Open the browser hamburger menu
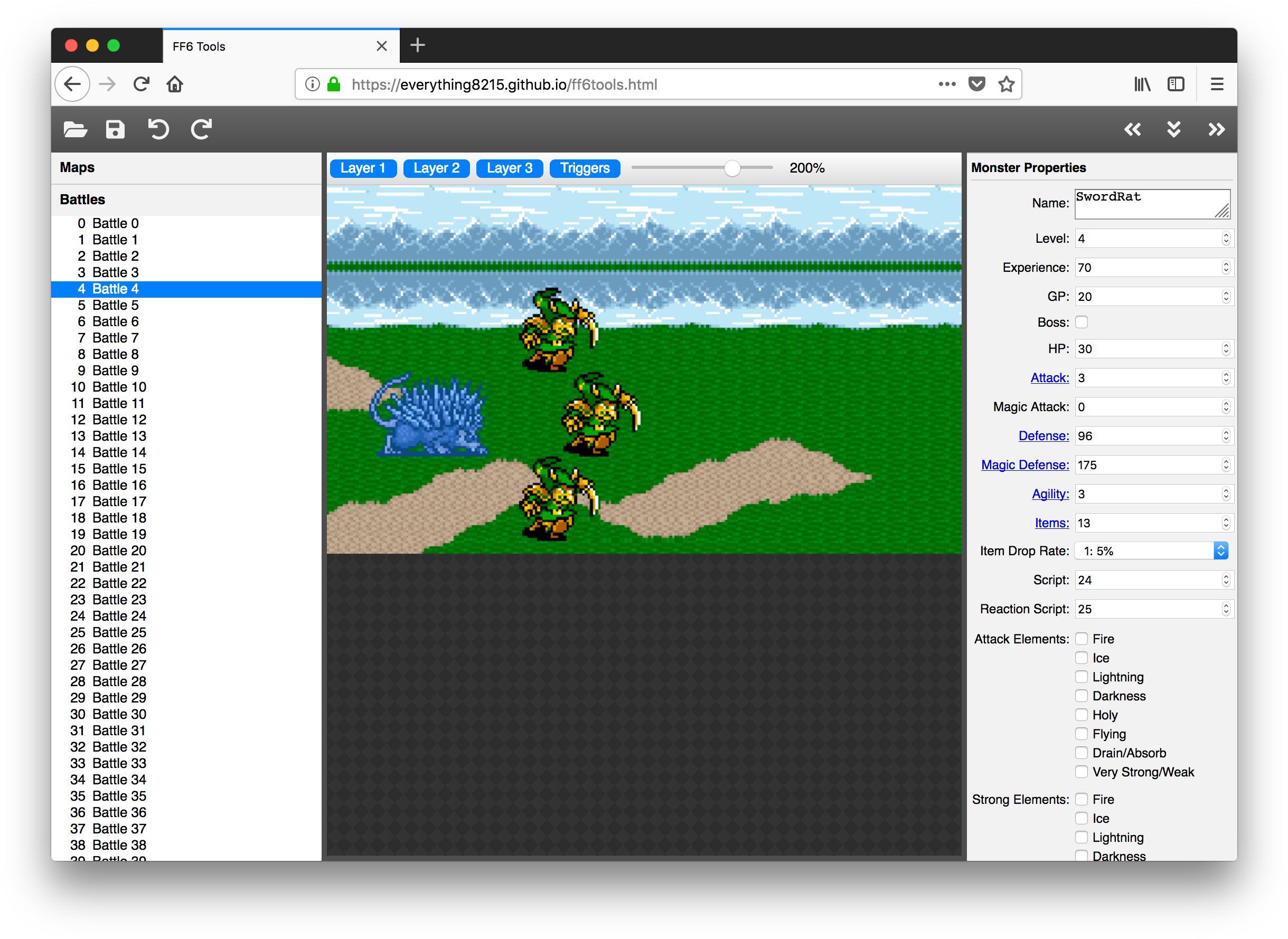Viewport: 1288px width, 939px height. 1217,84
